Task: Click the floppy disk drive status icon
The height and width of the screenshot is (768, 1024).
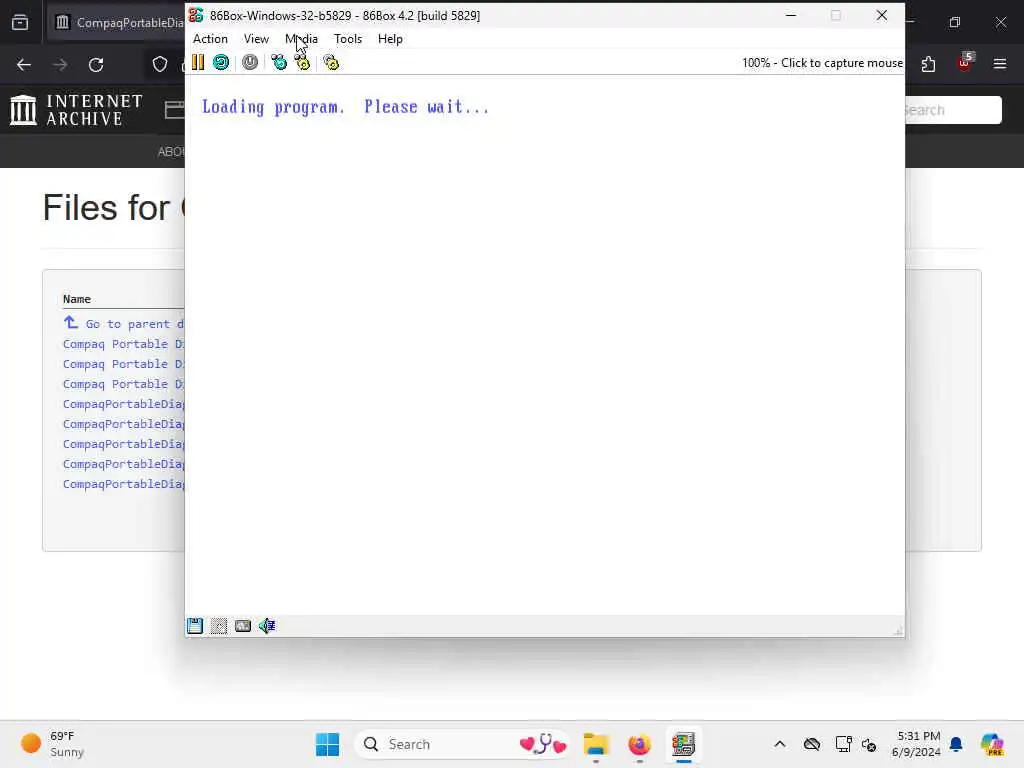Action: 195,626
